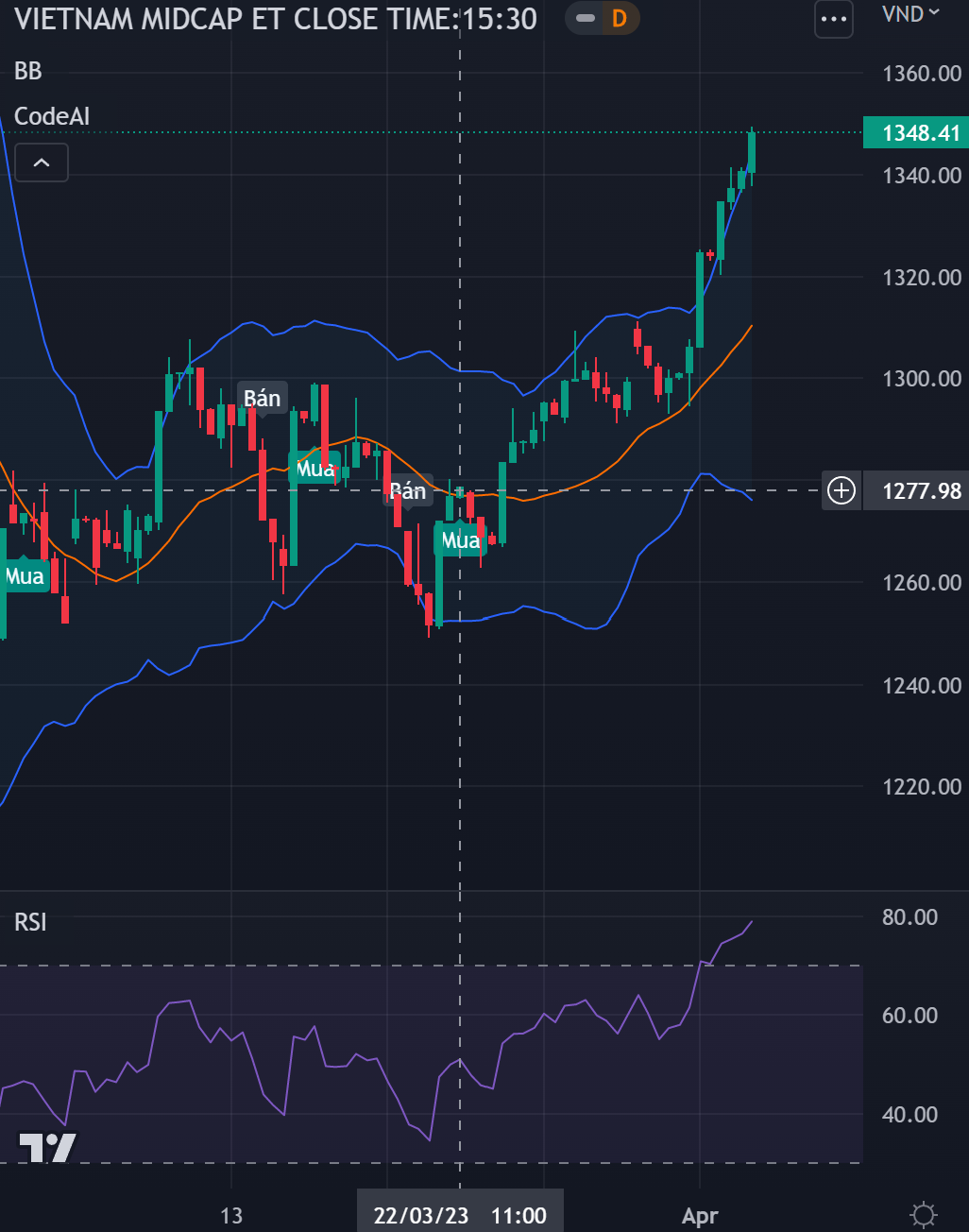The height and width of the screenshot is (1232, 969).
Task: Click the plus icon beside 1277.98
Action: pyautogui.click(x=841, y=490)
